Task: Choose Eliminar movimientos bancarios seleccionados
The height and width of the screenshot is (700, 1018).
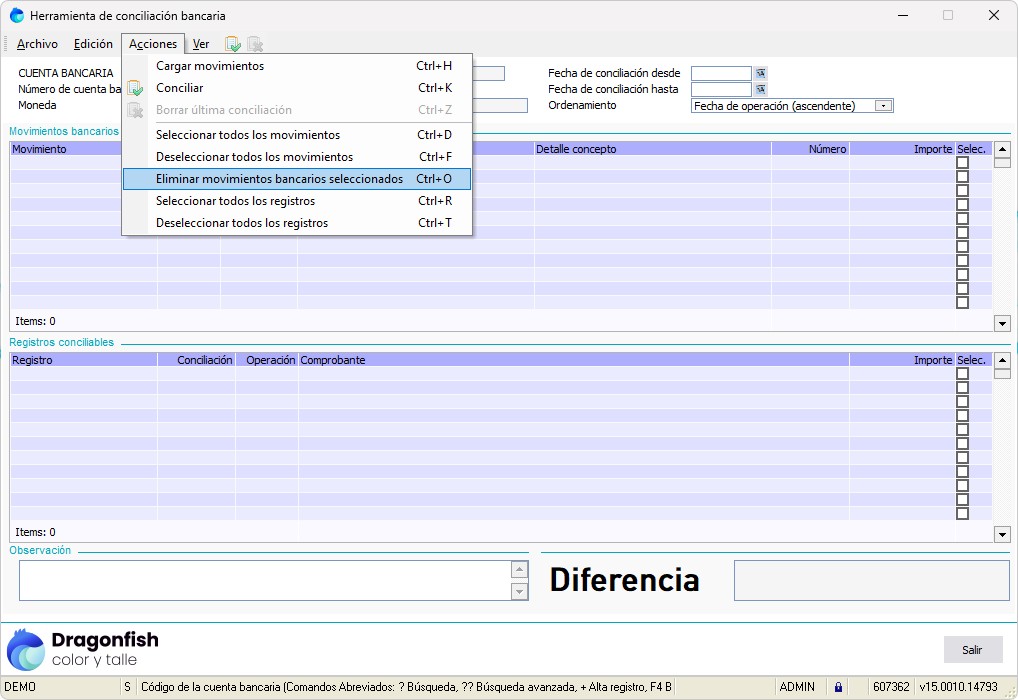Action: (x=296, y=179)
